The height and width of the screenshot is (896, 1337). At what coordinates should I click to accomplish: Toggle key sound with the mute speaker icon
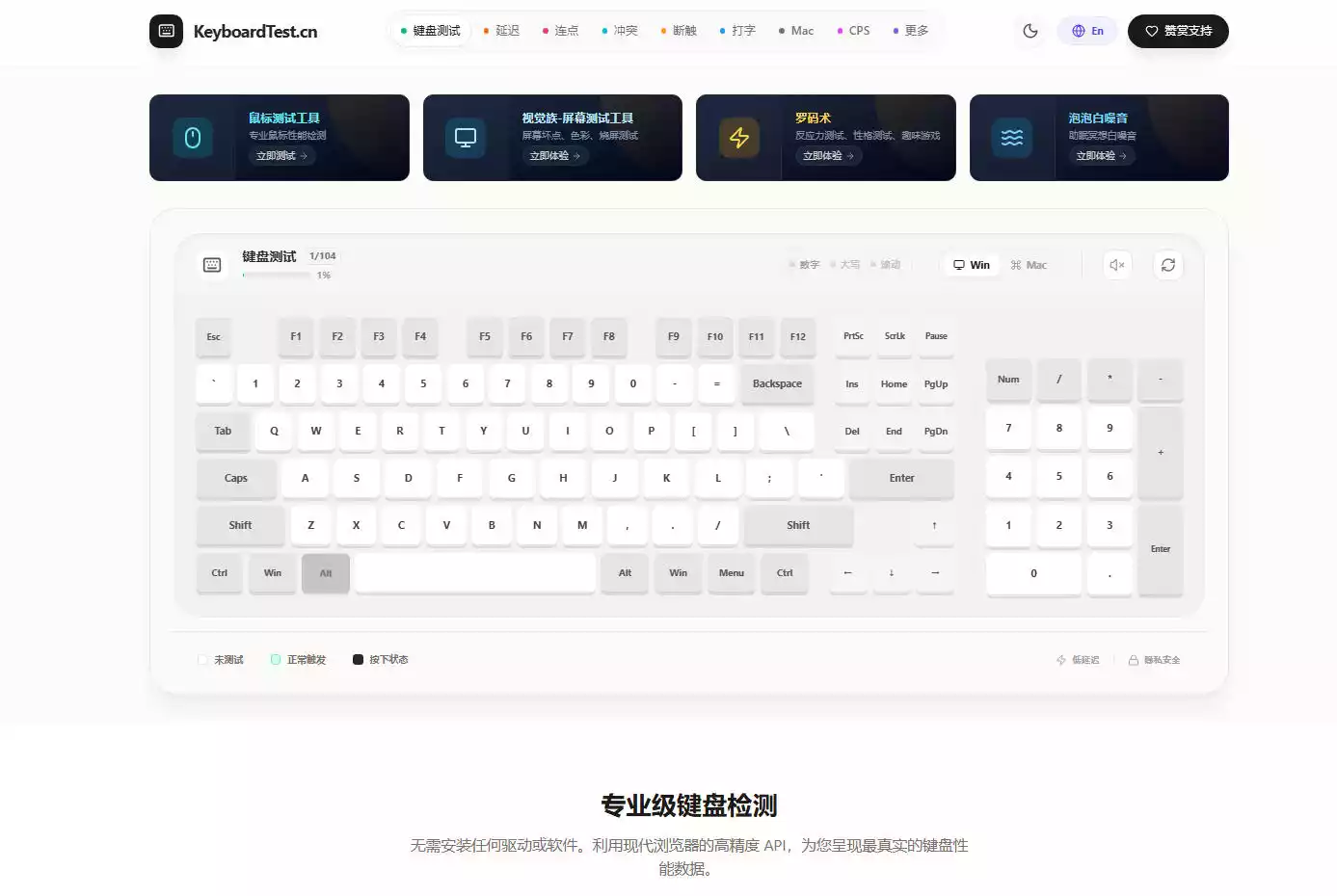(1117, 265)
